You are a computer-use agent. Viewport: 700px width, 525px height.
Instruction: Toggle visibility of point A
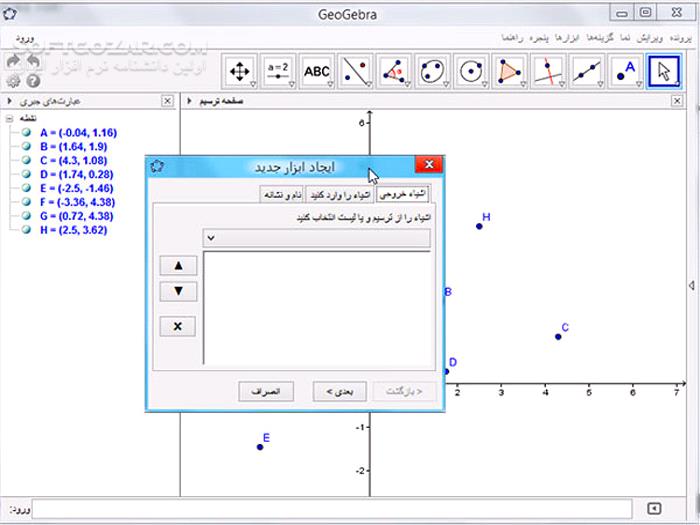point(26,133)
